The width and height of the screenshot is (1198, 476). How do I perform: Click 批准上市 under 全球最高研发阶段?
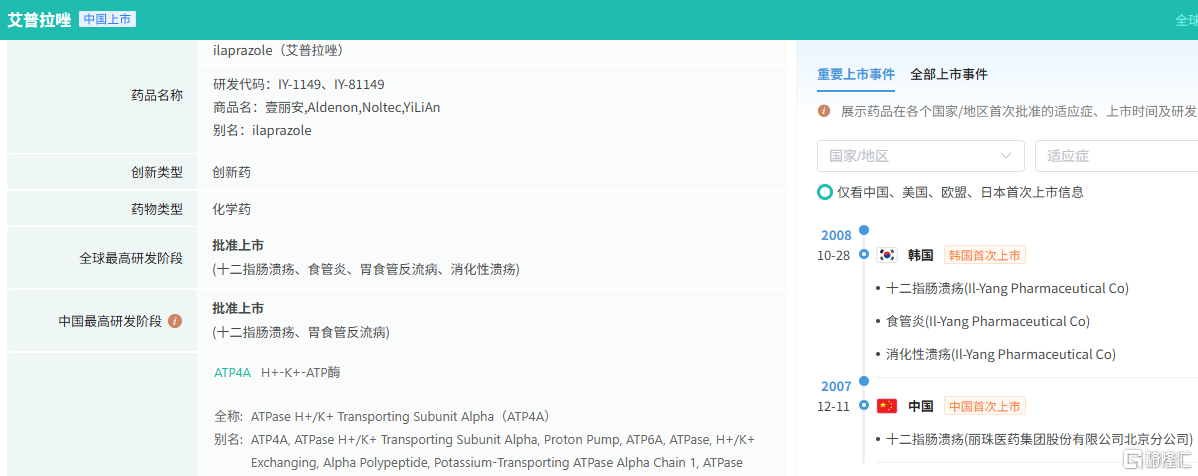[x=238, y=245]
